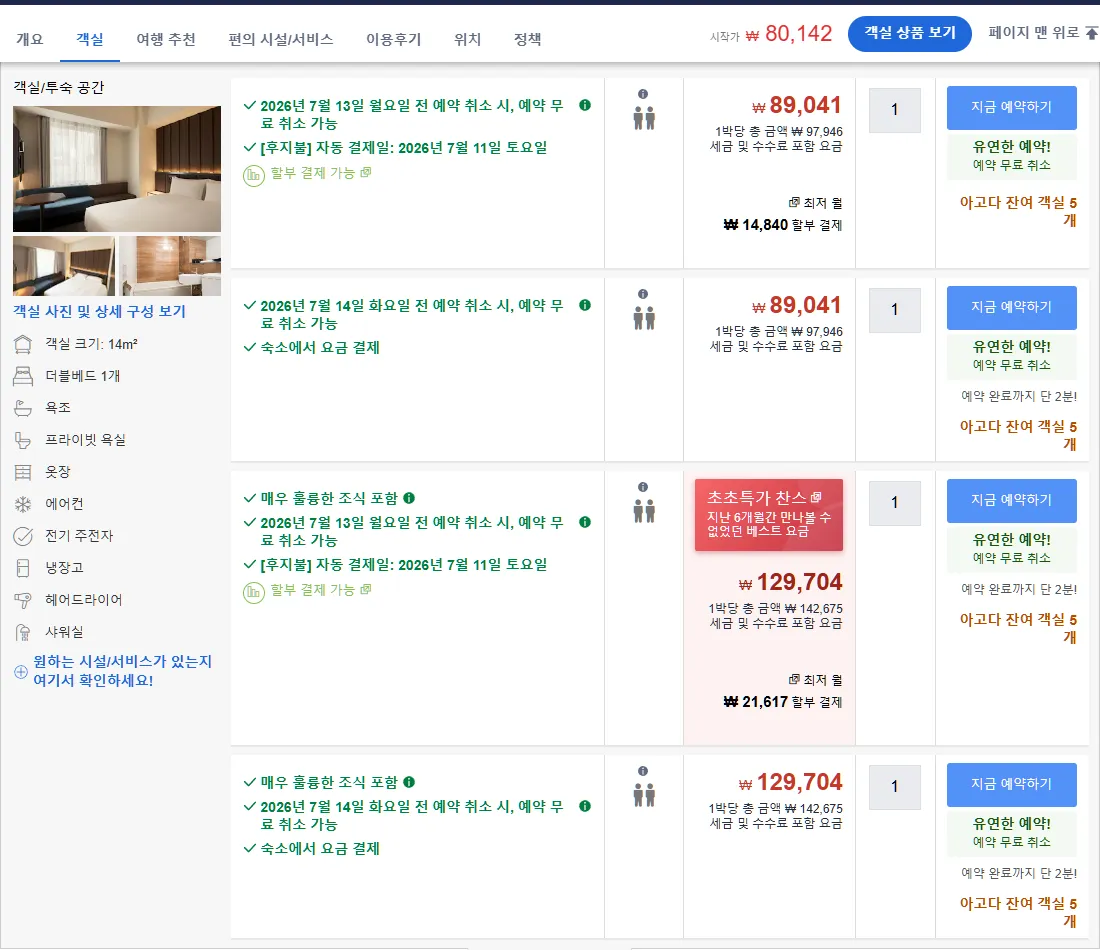Open room quantity dropdown for 129,704 special offer
This screenshot has width=1100, height=950.
point(894,503)
